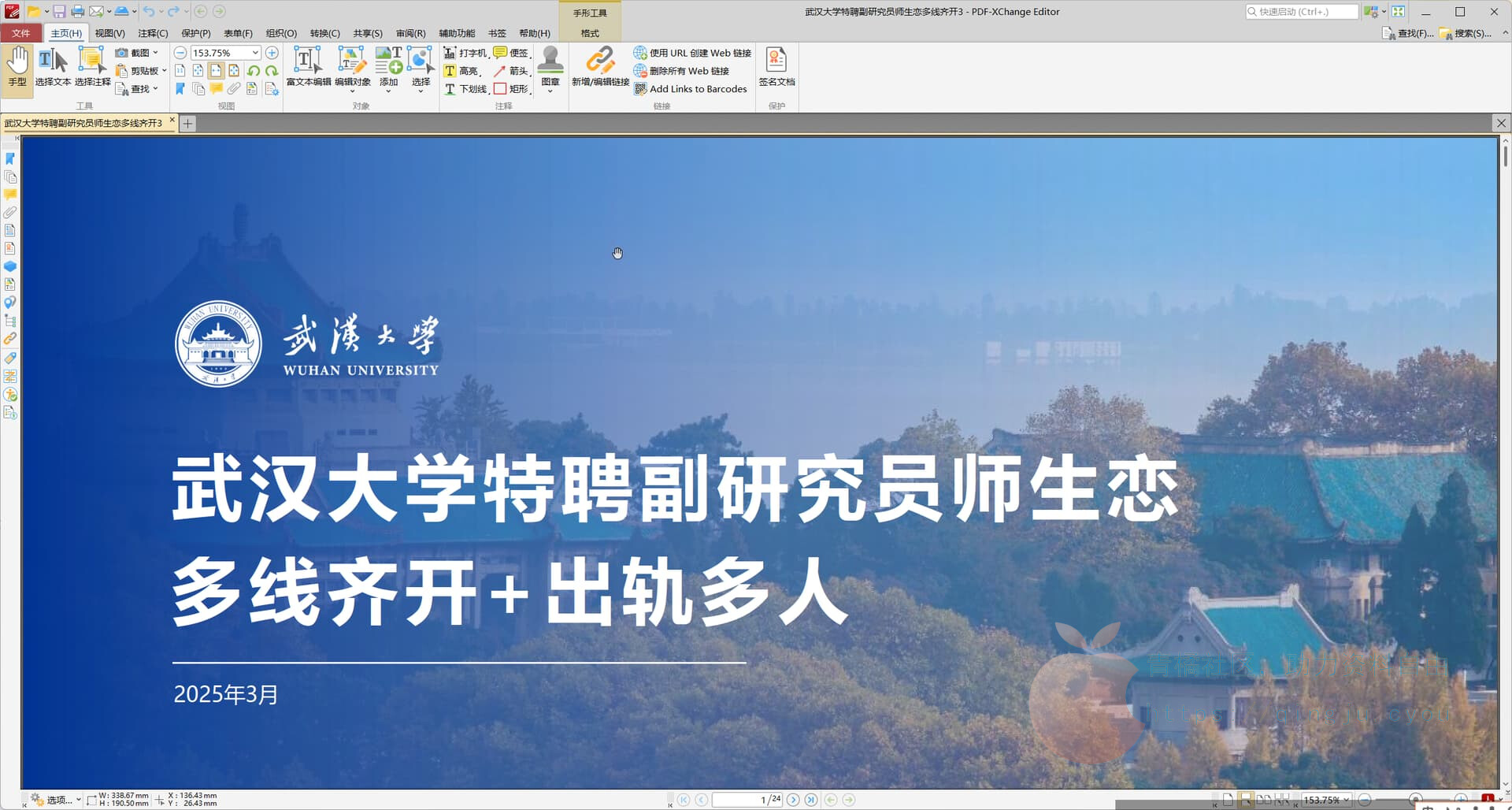The height and width of the screenshot is (810, 1512).
Task: Expand the 截图 snapshot dropdown
Action: 156,53
